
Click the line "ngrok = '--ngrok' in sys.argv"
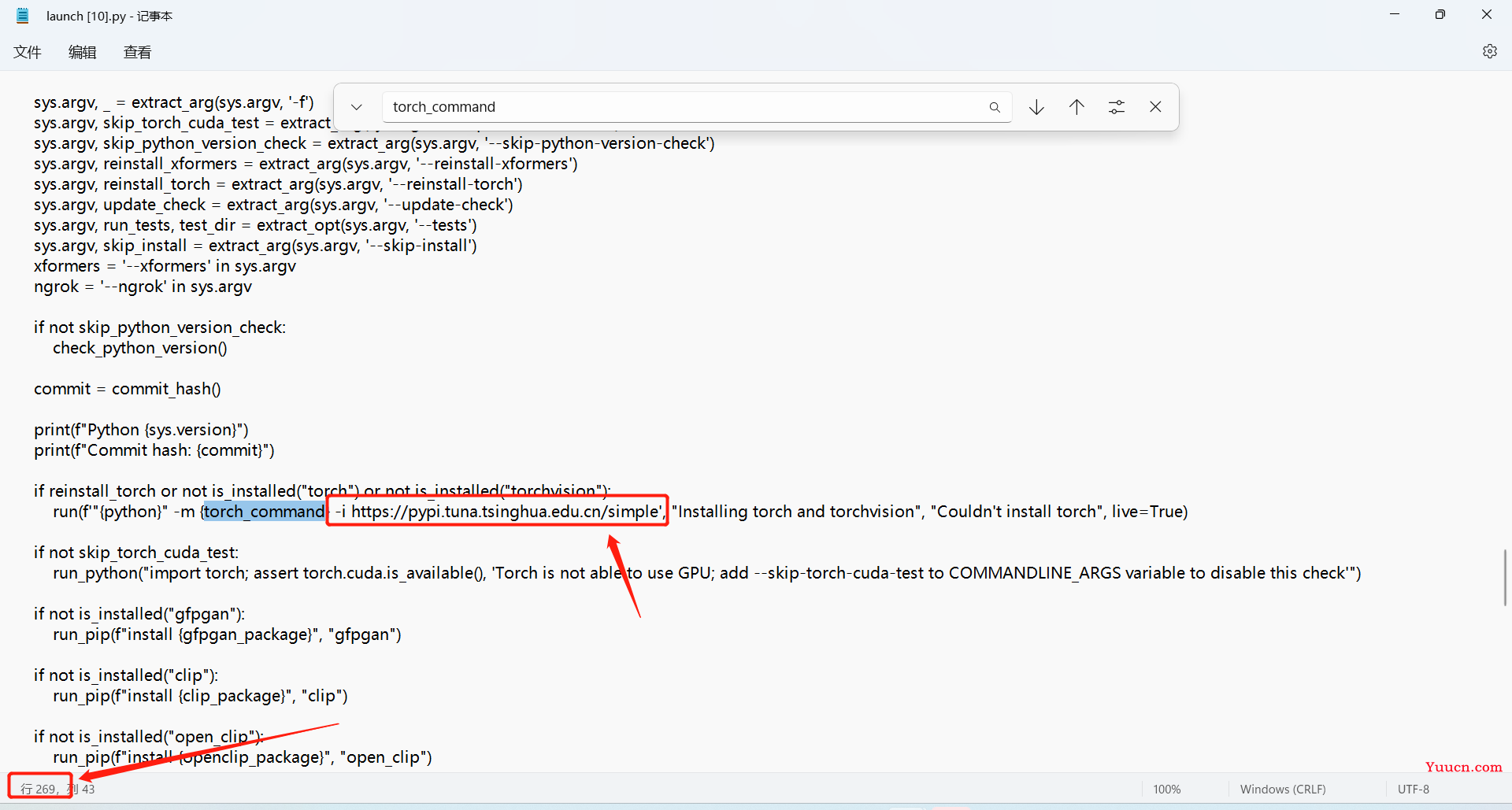(x=143, y=287)
